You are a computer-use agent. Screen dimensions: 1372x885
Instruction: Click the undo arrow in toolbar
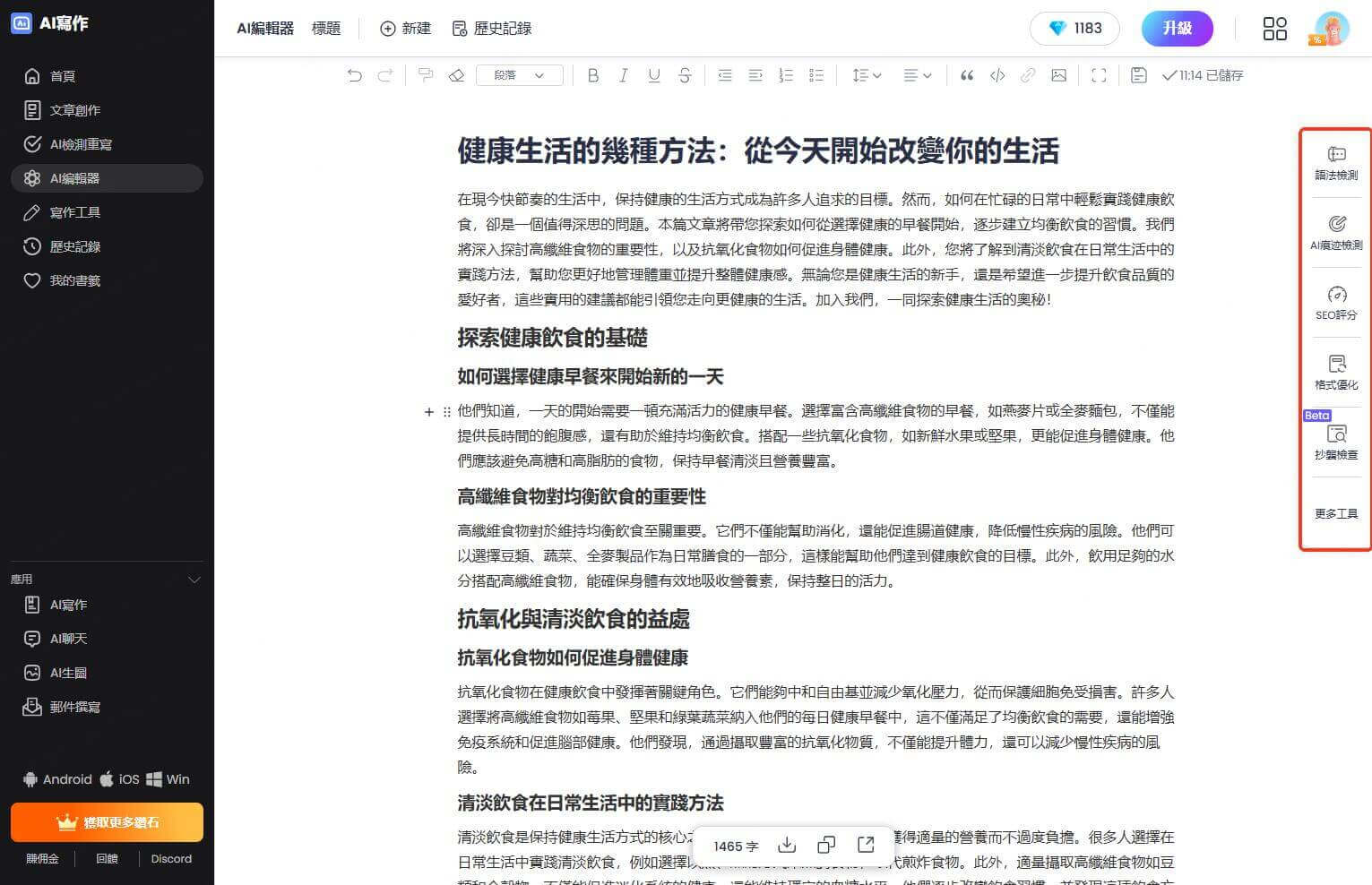point(355,75)
